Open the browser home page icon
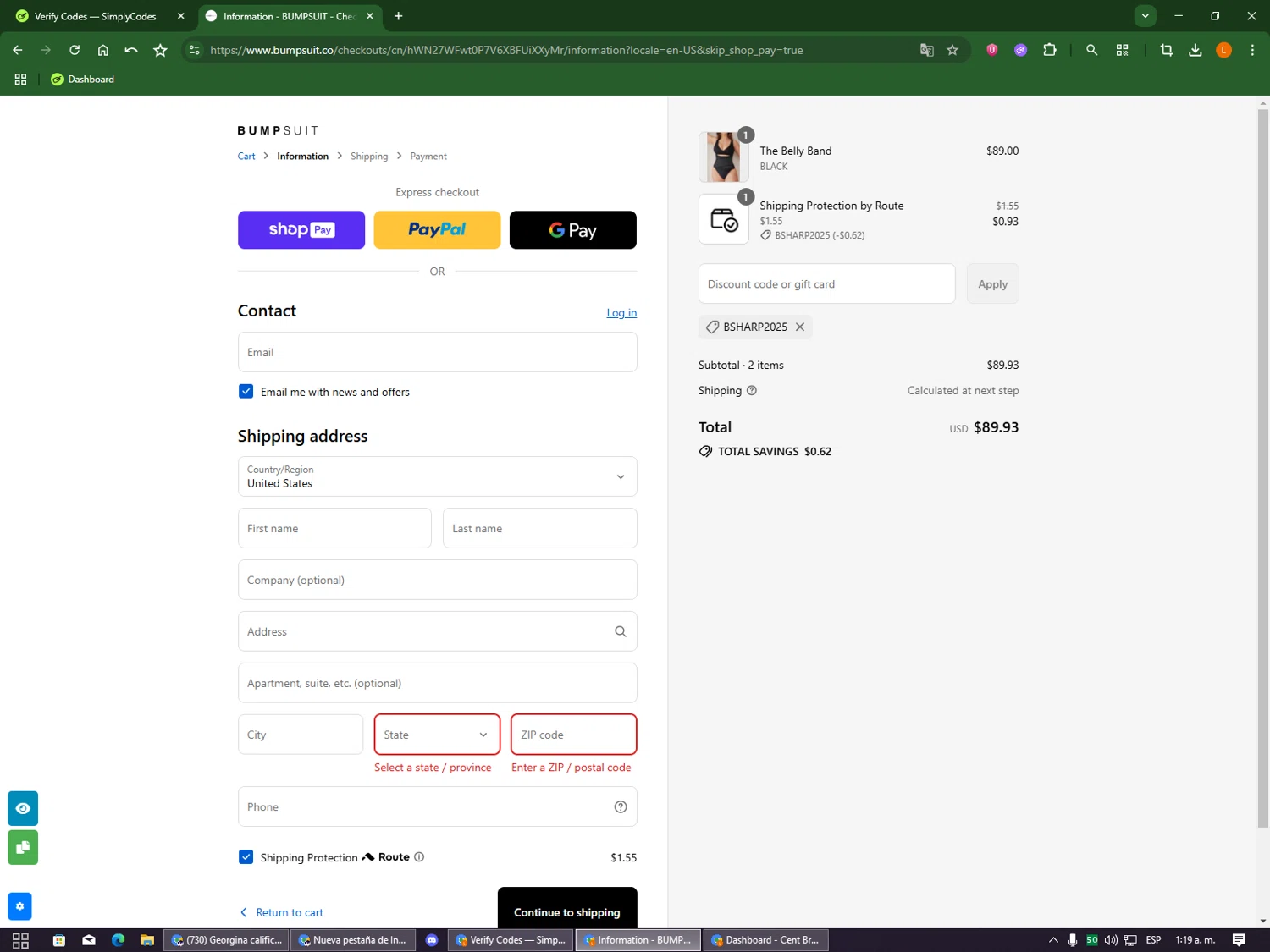This screenshot has width=1270, height=952. tap(103, 50)
